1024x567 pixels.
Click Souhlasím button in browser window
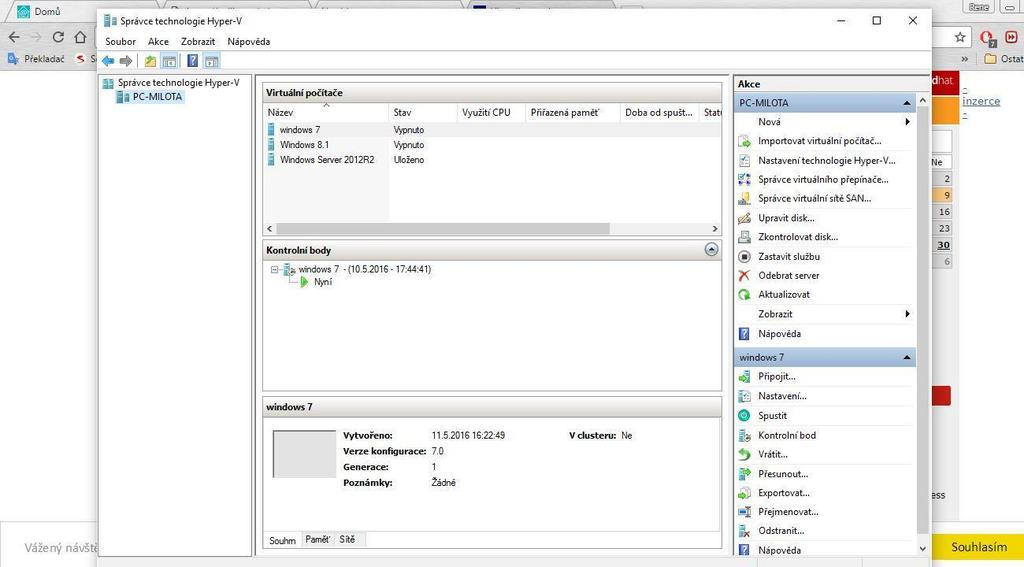click(x=978, y=547)
